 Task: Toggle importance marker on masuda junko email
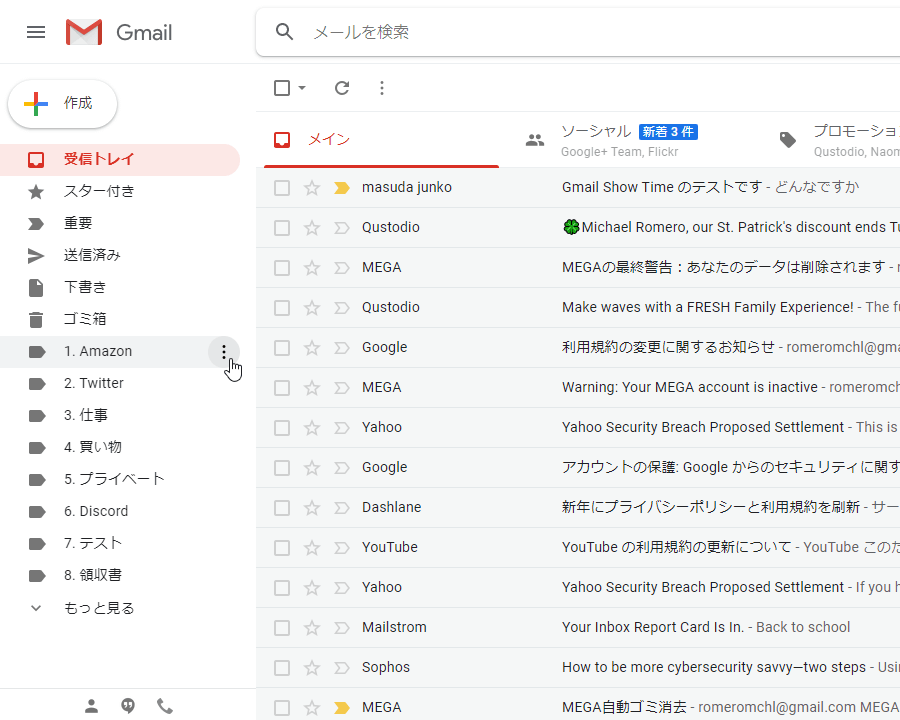click(342, 188)
